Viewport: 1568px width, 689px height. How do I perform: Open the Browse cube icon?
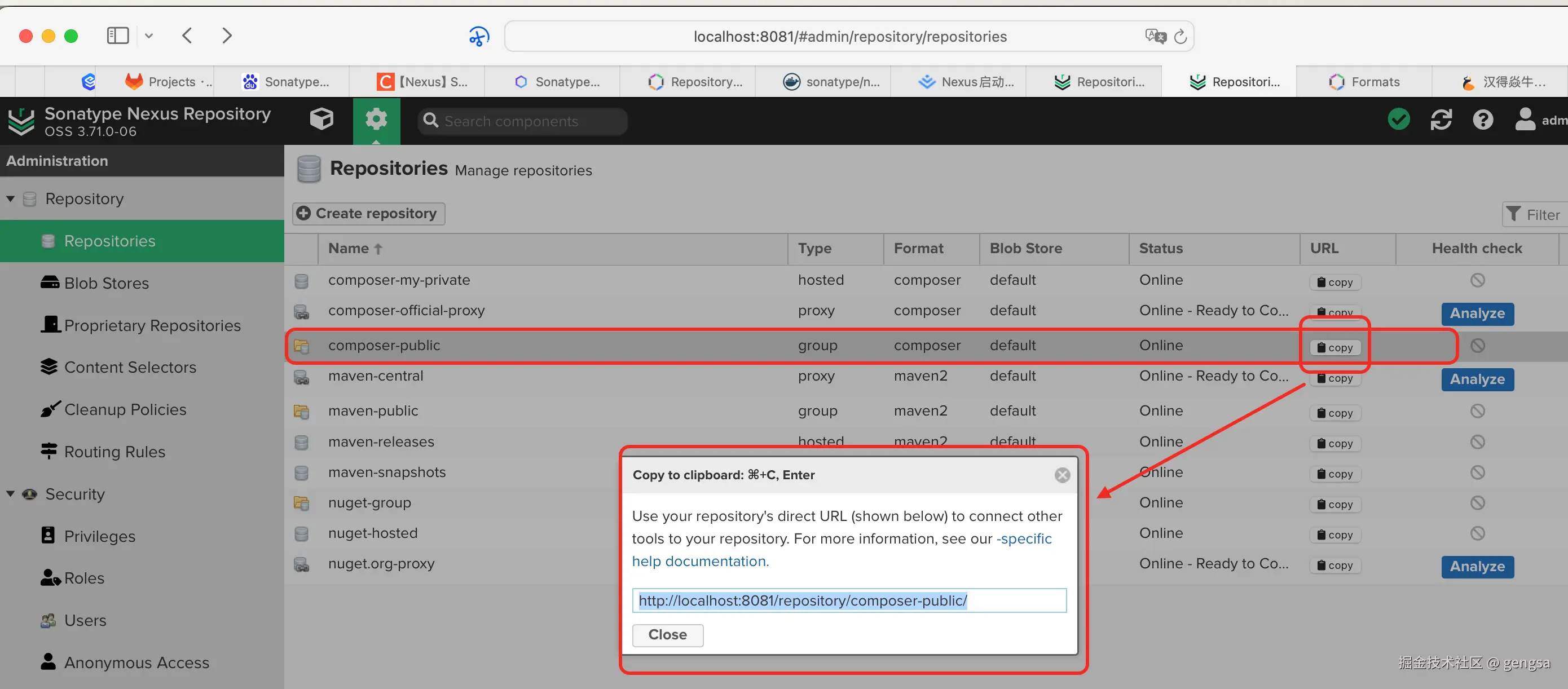click(x=321, y=120)
